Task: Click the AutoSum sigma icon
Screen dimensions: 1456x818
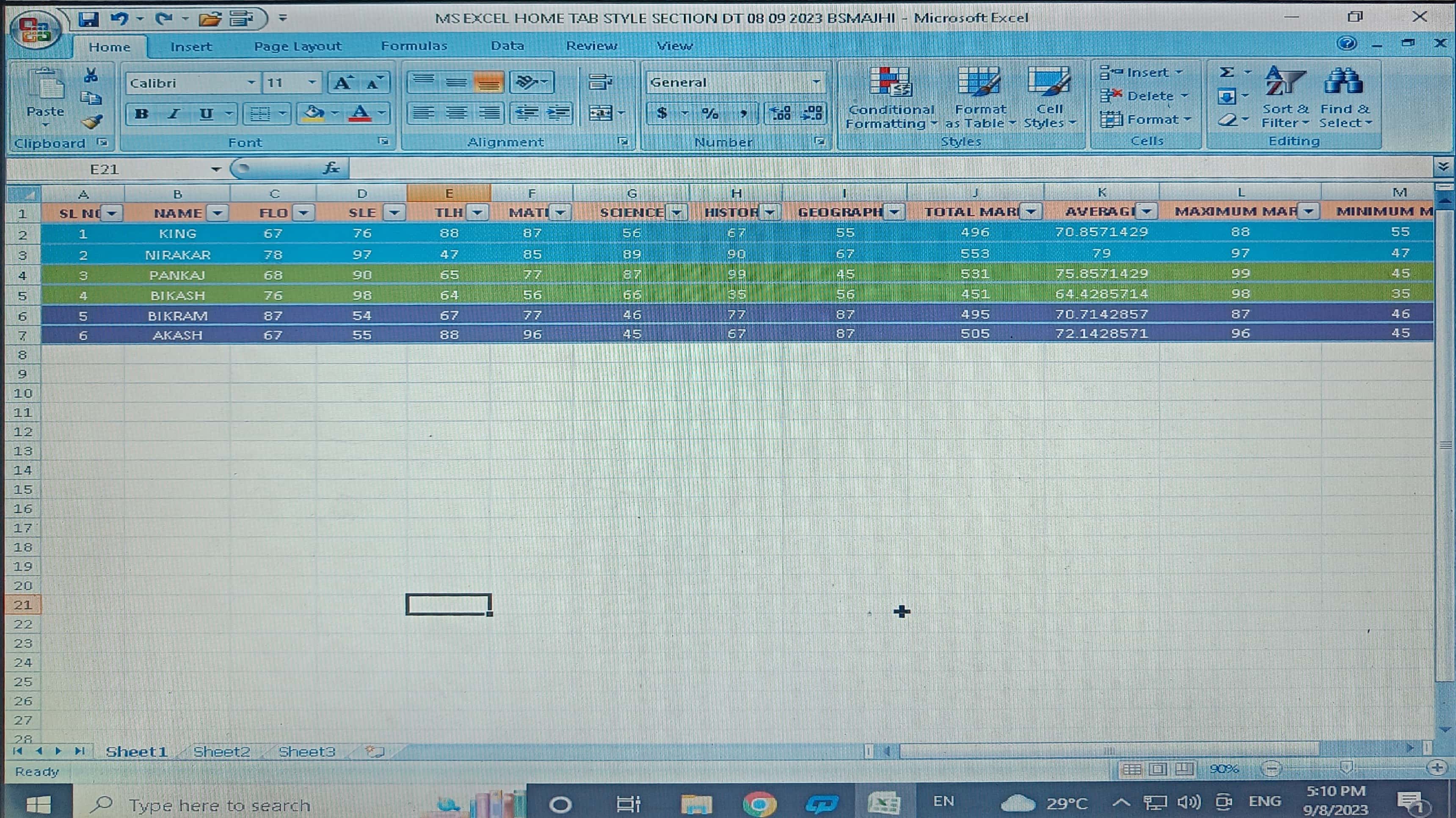Action: click(1226, 72)
